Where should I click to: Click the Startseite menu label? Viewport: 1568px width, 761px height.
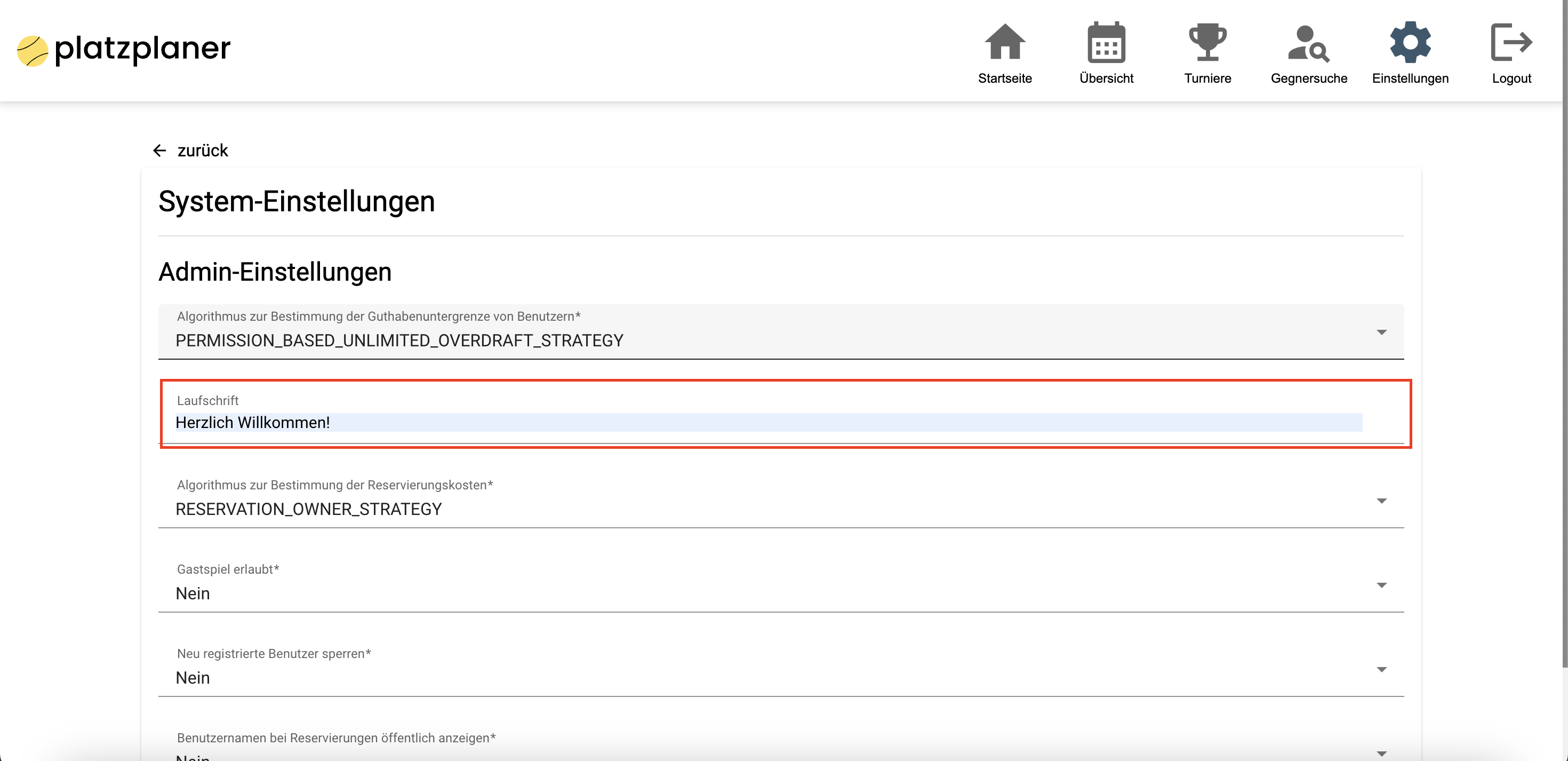1005,78
